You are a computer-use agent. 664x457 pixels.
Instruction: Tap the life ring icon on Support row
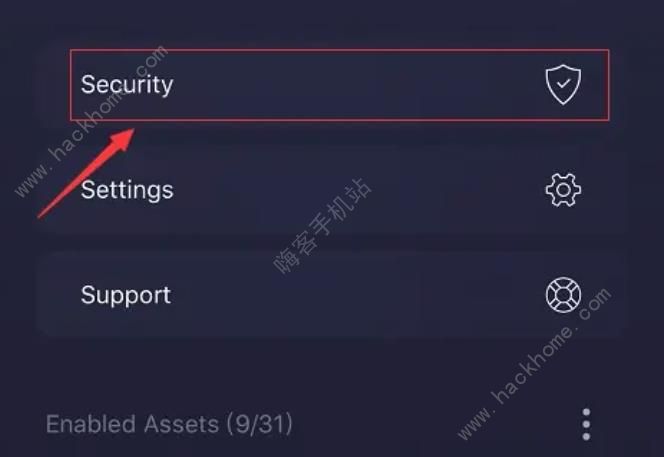pyautogui.click(x=563, y=295)
